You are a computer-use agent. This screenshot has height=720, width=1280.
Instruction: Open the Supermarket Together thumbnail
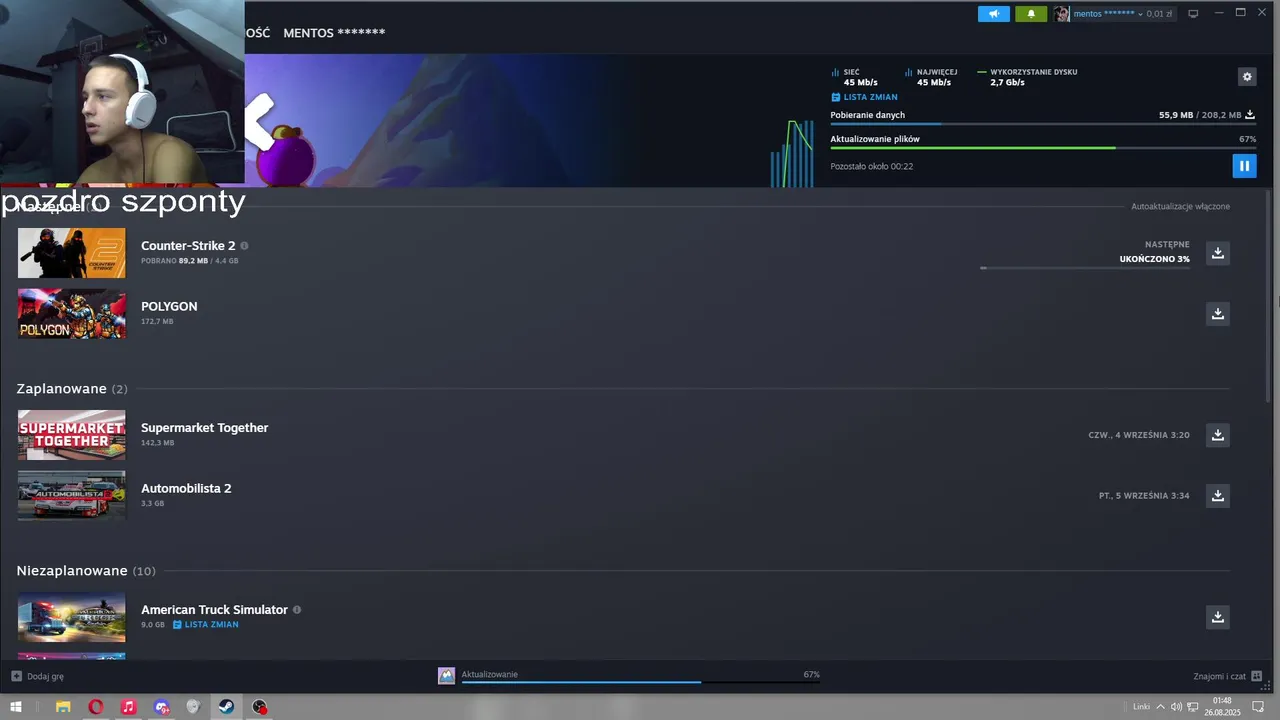(72, 435)
